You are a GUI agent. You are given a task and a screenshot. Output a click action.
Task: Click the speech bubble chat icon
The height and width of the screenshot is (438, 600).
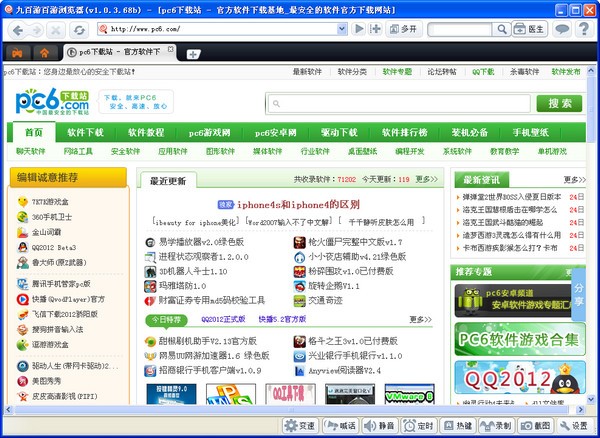(x=562, y=29)
